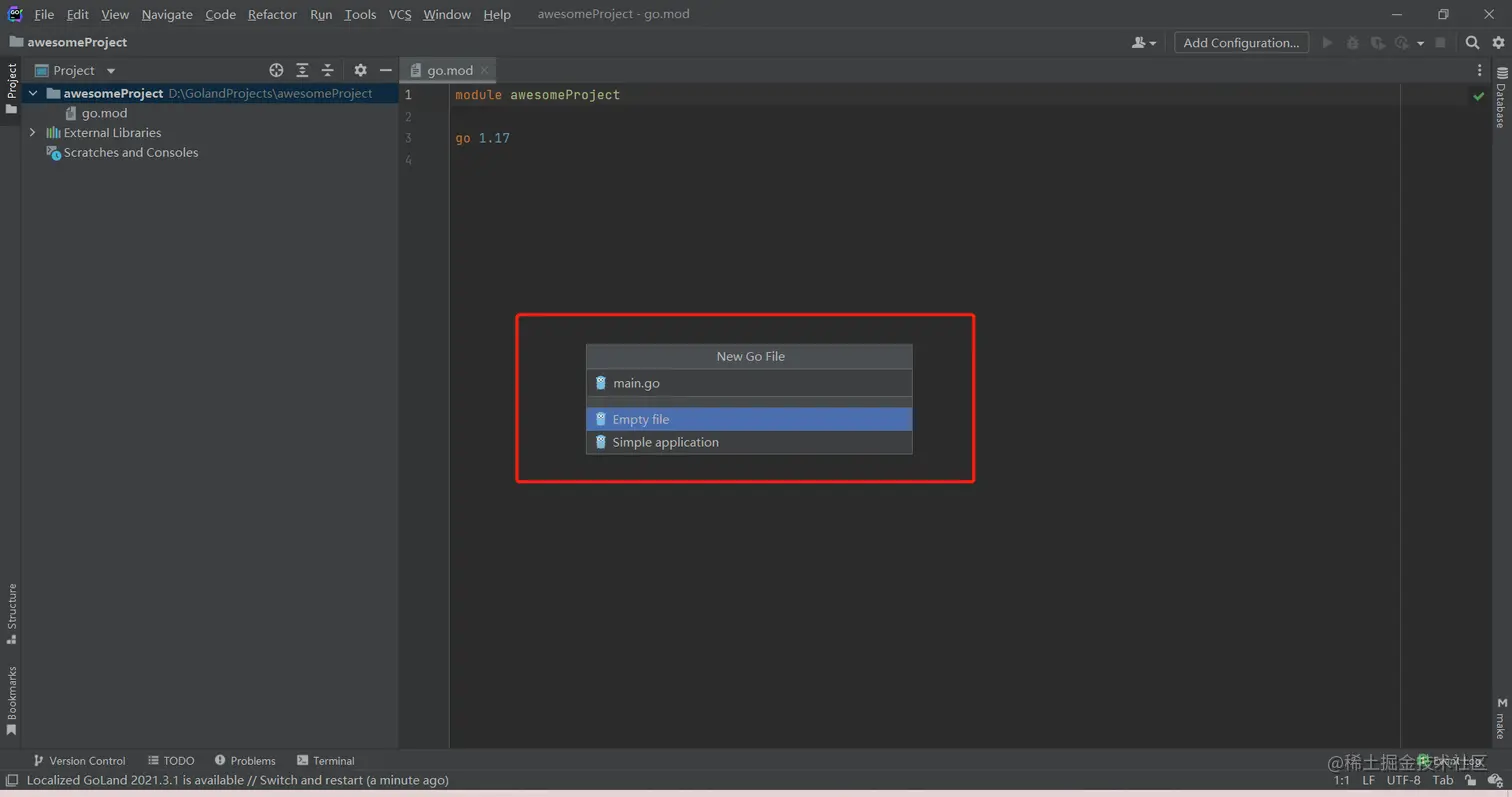The image size is (1512, 797).
Task: Select Empty file in New Go File popup
Action: (749, 419)
